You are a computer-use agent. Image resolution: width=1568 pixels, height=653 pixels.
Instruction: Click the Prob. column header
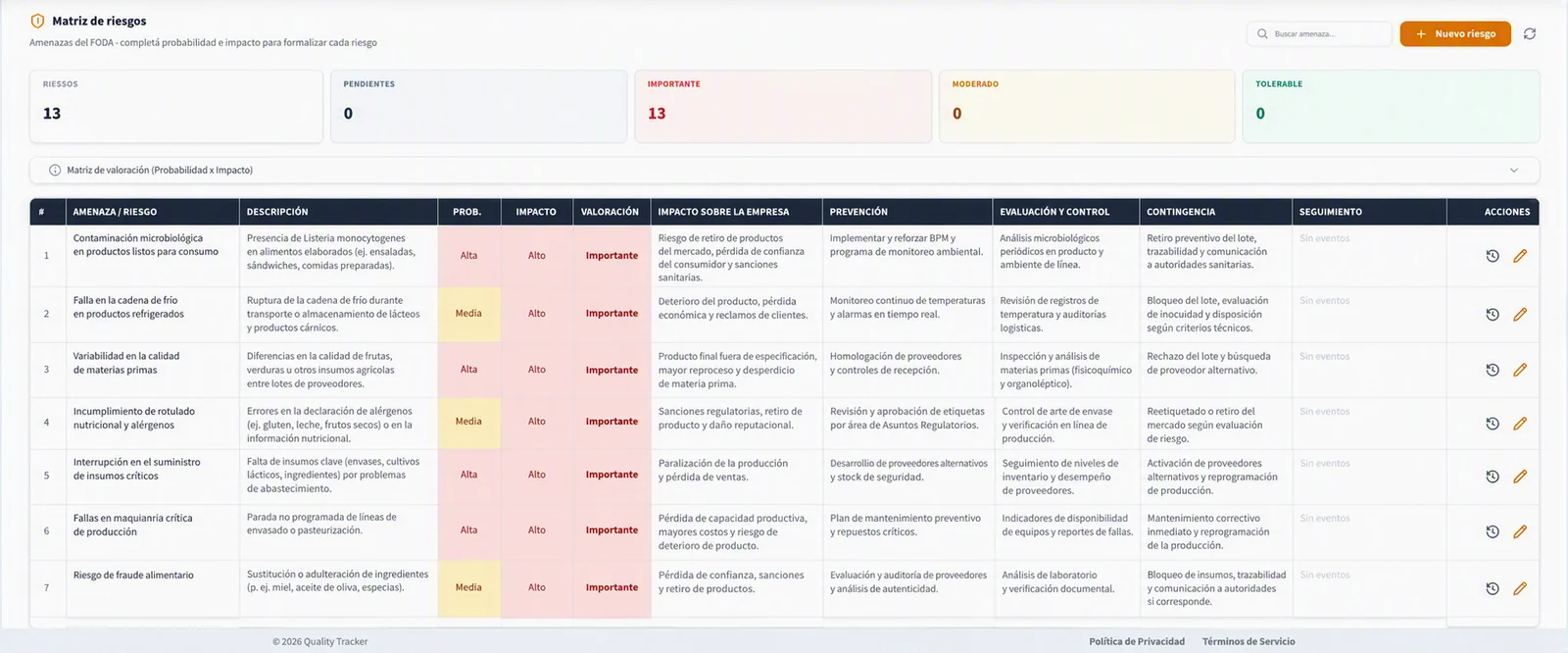coord(467,212)
